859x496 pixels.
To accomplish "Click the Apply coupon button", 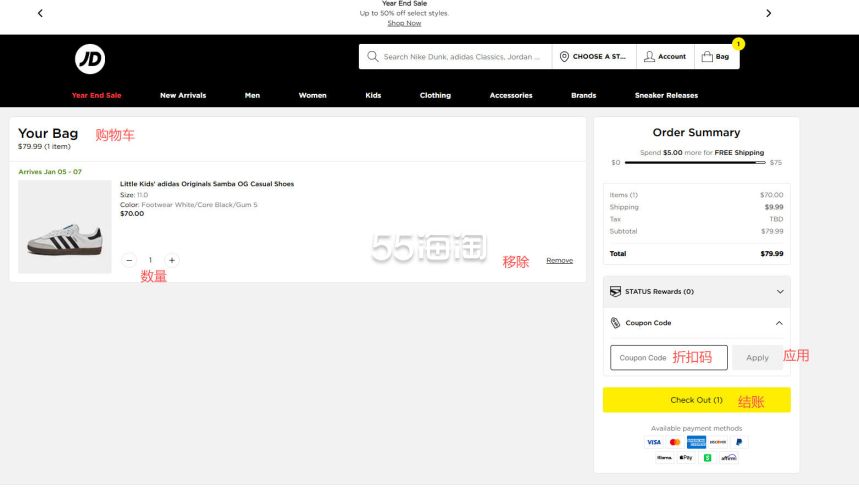I will (x=757, y=358).
